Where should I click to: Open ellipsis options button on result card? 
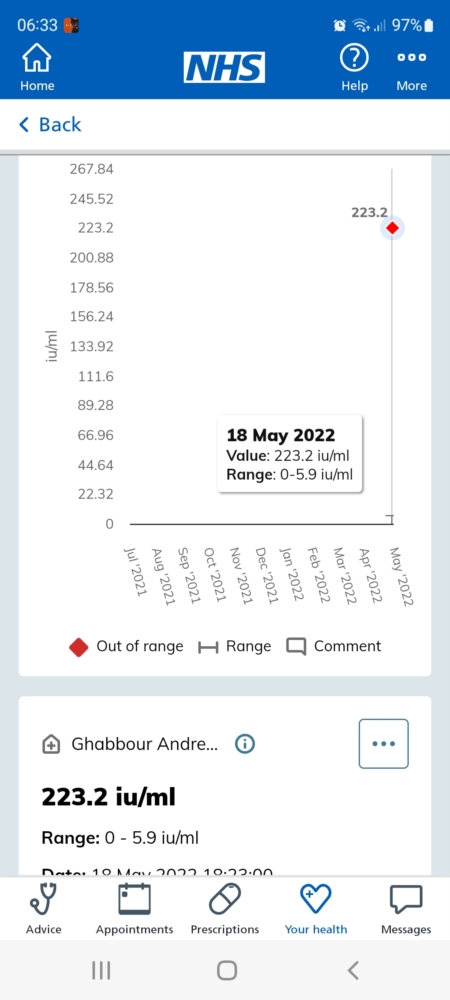384,744
